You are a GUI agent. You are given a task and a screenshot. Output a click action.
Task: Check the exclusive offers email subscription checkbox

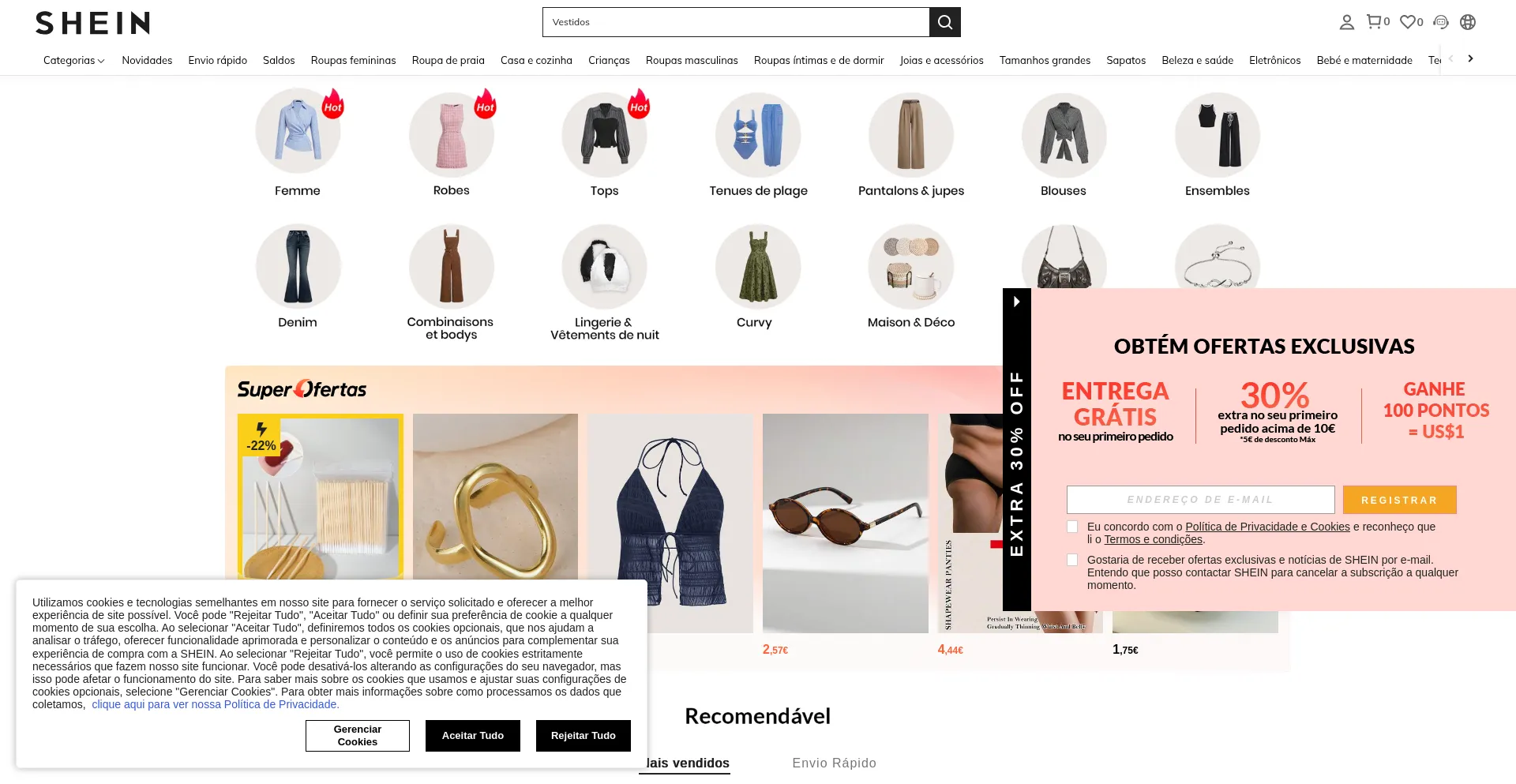coord(1072,560)
